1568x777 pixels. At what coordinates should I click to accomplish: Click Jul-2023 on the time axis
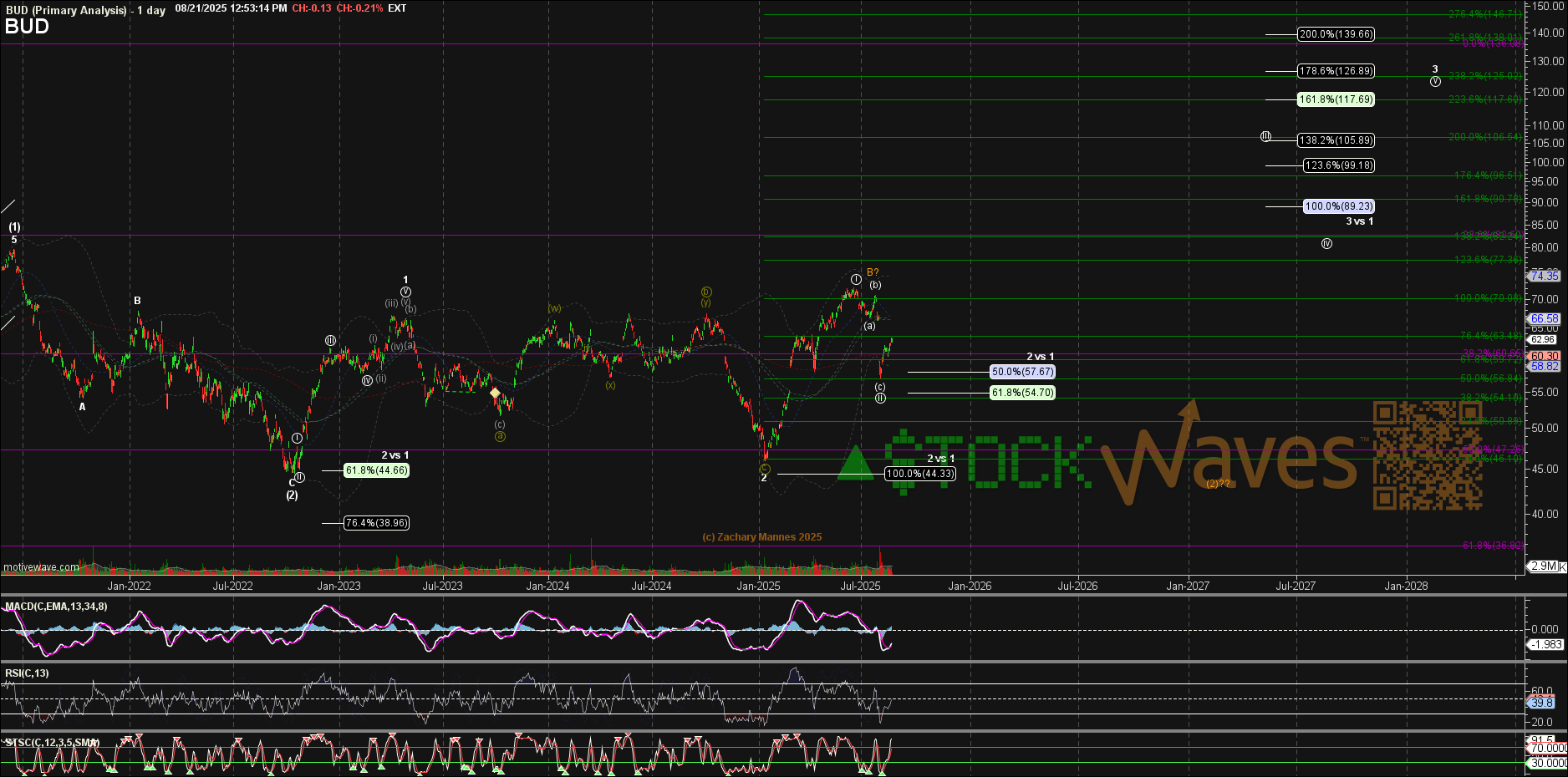coord(442,586)
